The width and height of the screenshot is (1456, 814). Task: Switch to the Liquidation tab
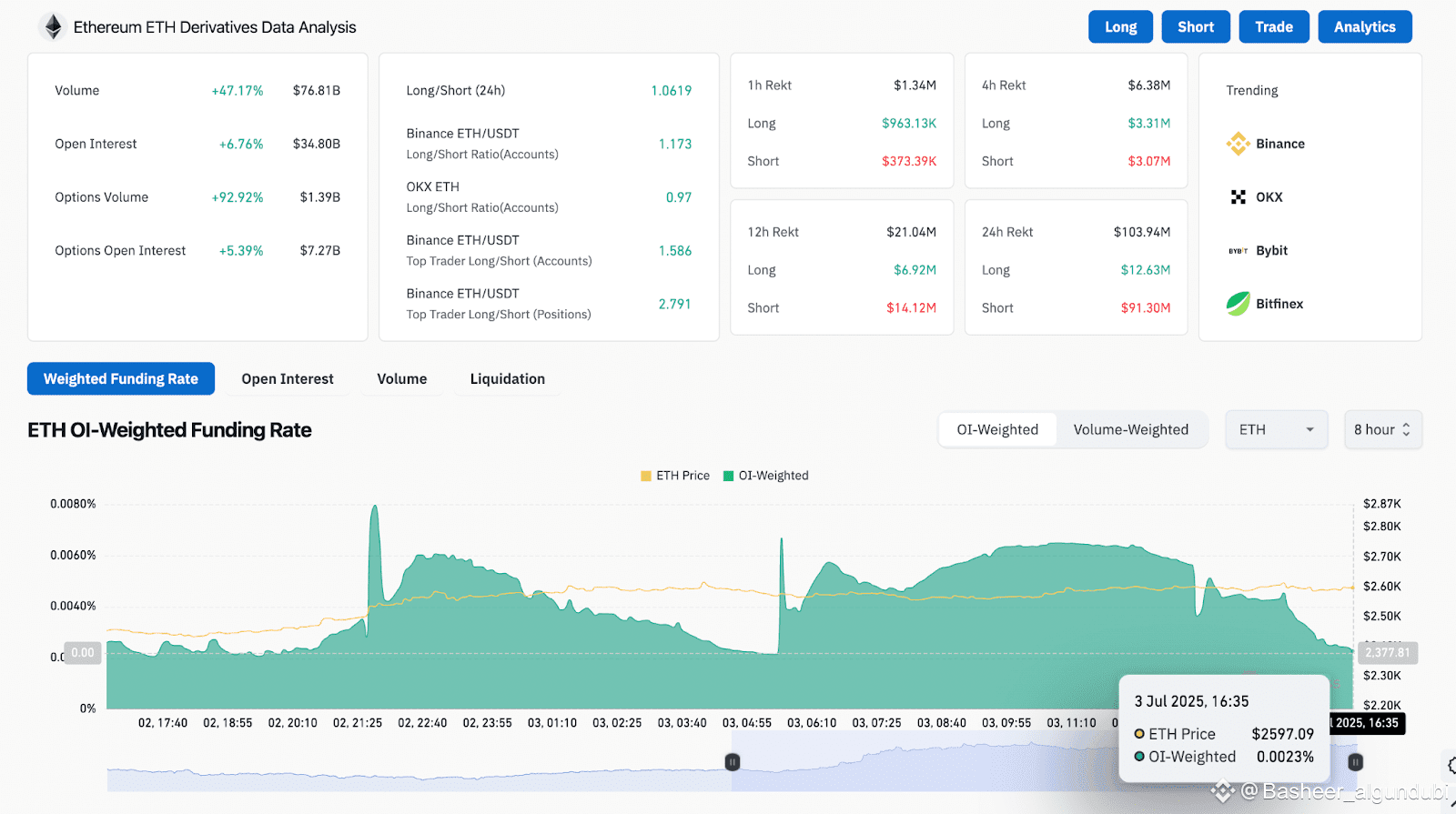[x=508, y=379]
